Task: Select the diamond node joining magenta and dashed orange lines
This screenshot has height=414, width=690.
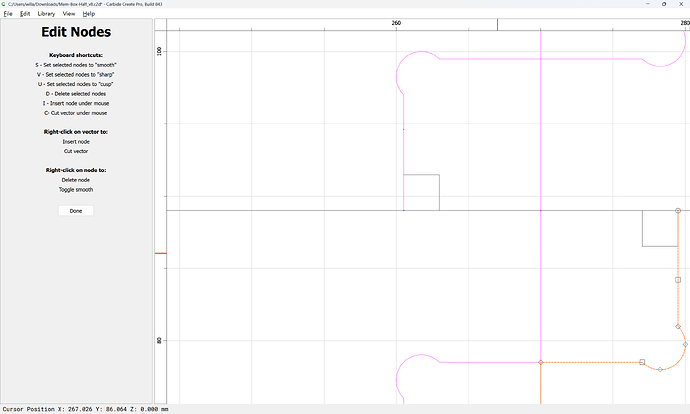Action: pyautogui.click(x=541, y=363)
